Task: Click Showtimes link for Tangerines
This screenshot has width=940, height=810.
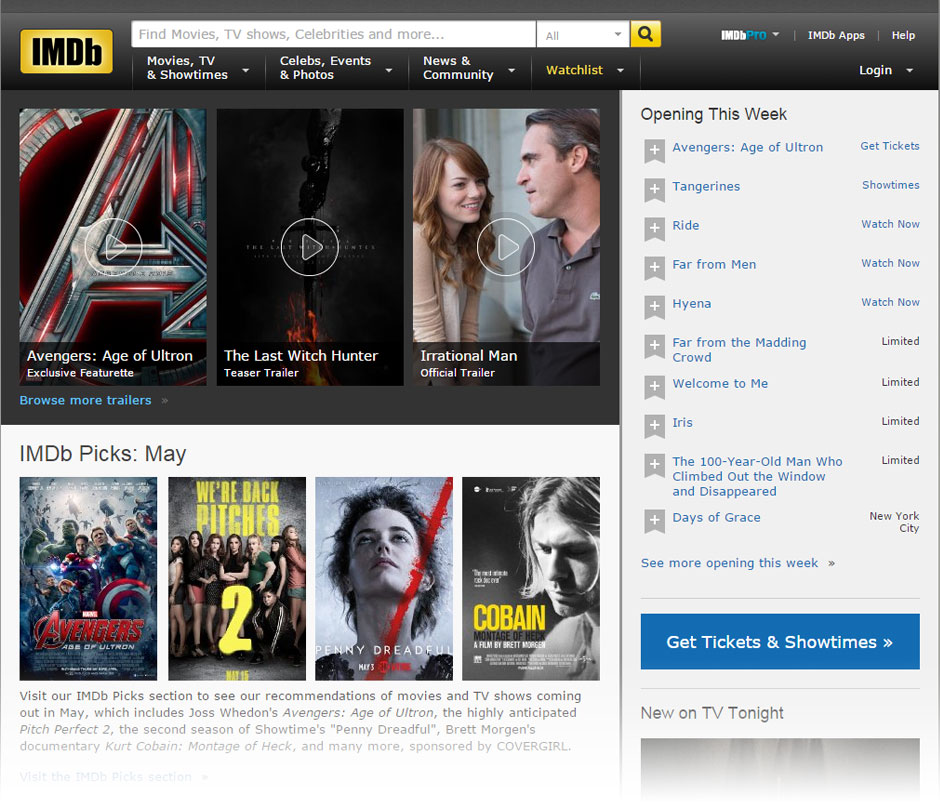Action: pyautogui.click(x=890, y=185)
